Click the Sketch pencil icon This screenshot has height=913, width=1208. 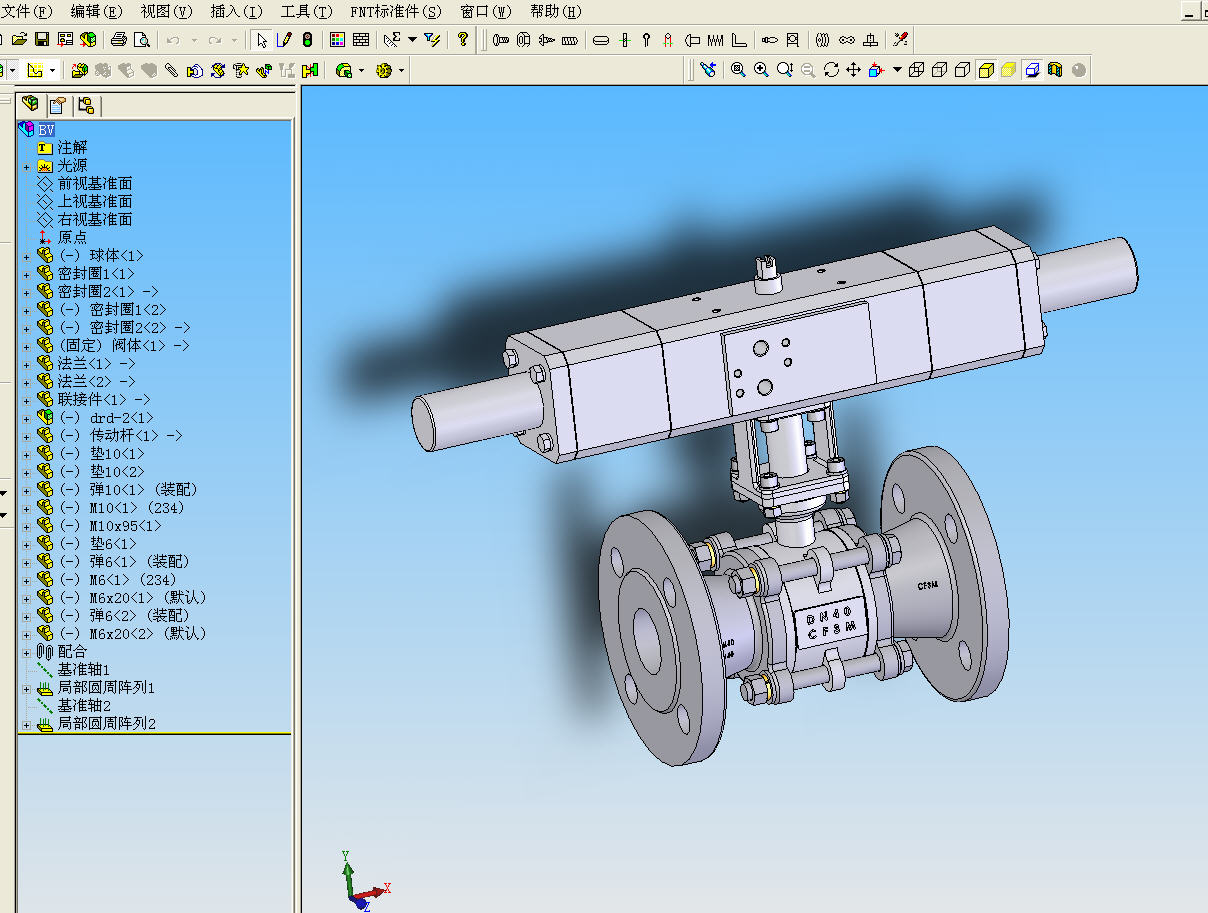(284, 40)
